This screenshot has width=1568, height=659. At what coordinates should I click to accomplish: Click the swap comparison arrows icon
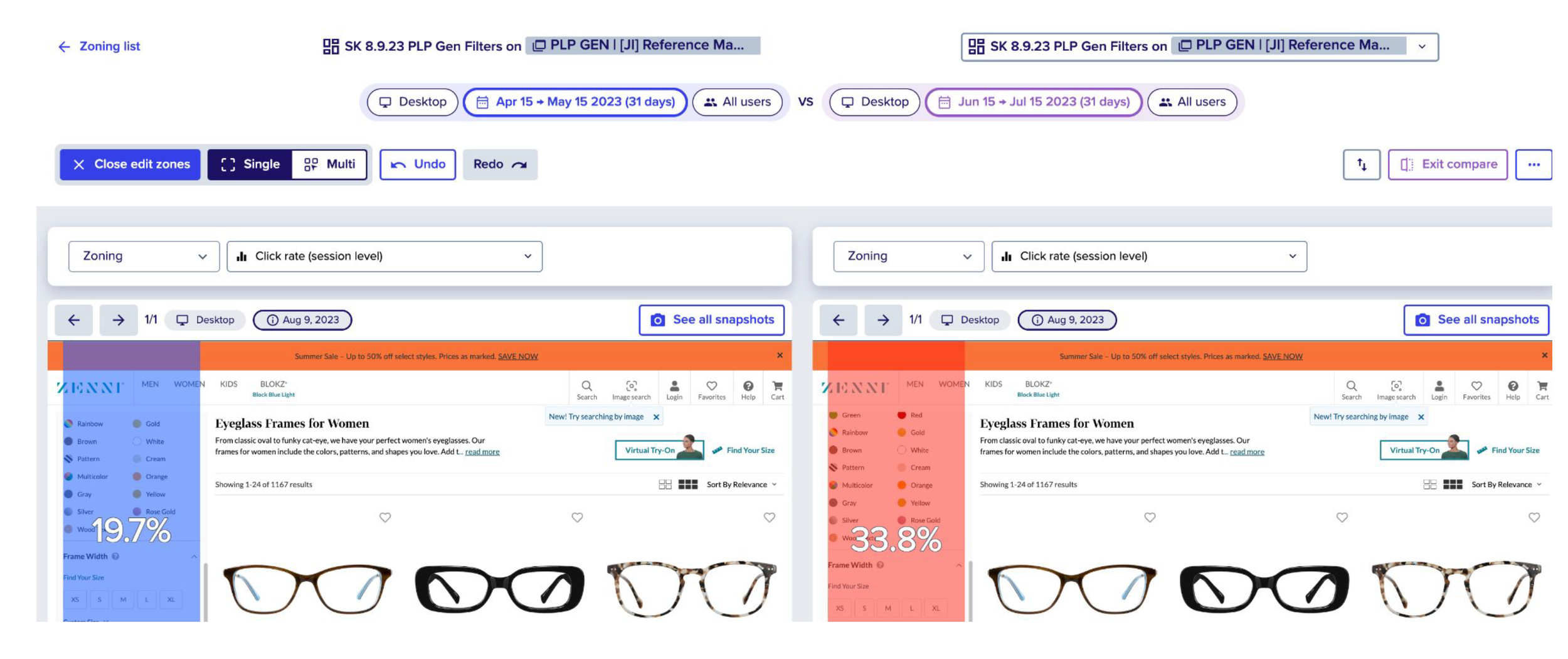tap(1362, 164)
